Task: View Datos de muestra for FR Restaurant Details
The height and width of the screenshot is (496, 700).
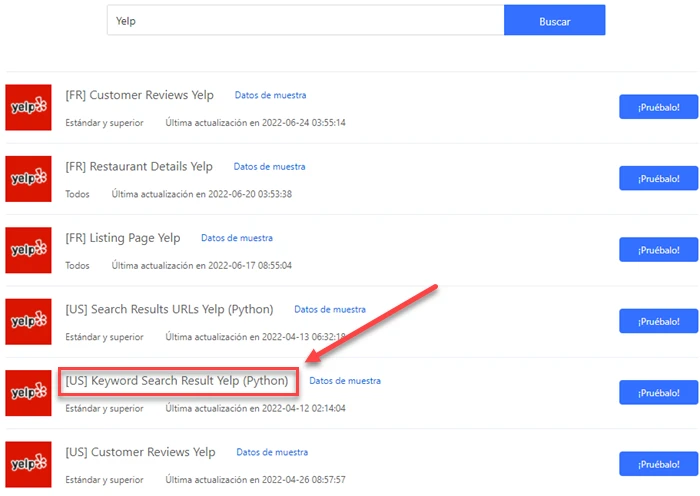Action: click(x=270, y=167)
